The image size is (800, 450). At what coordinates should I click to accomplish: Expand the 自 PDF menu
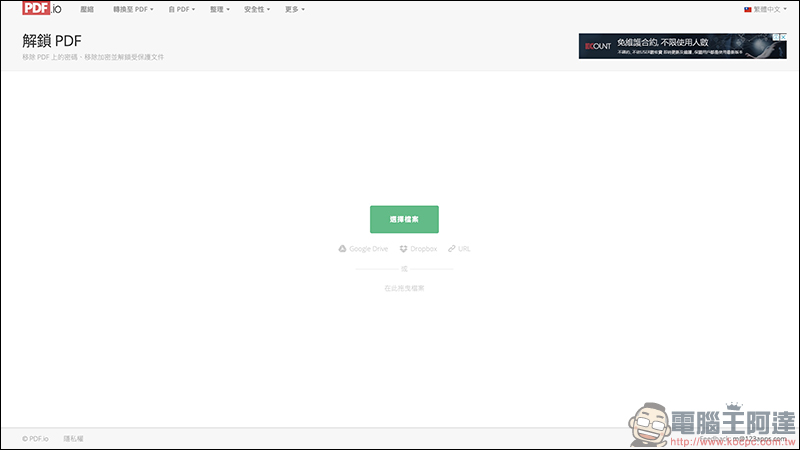[x=182, y=9]
